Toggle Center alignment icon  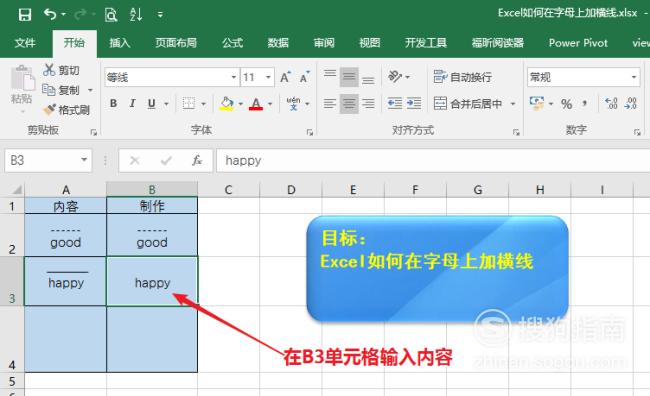tap(349, 103)
